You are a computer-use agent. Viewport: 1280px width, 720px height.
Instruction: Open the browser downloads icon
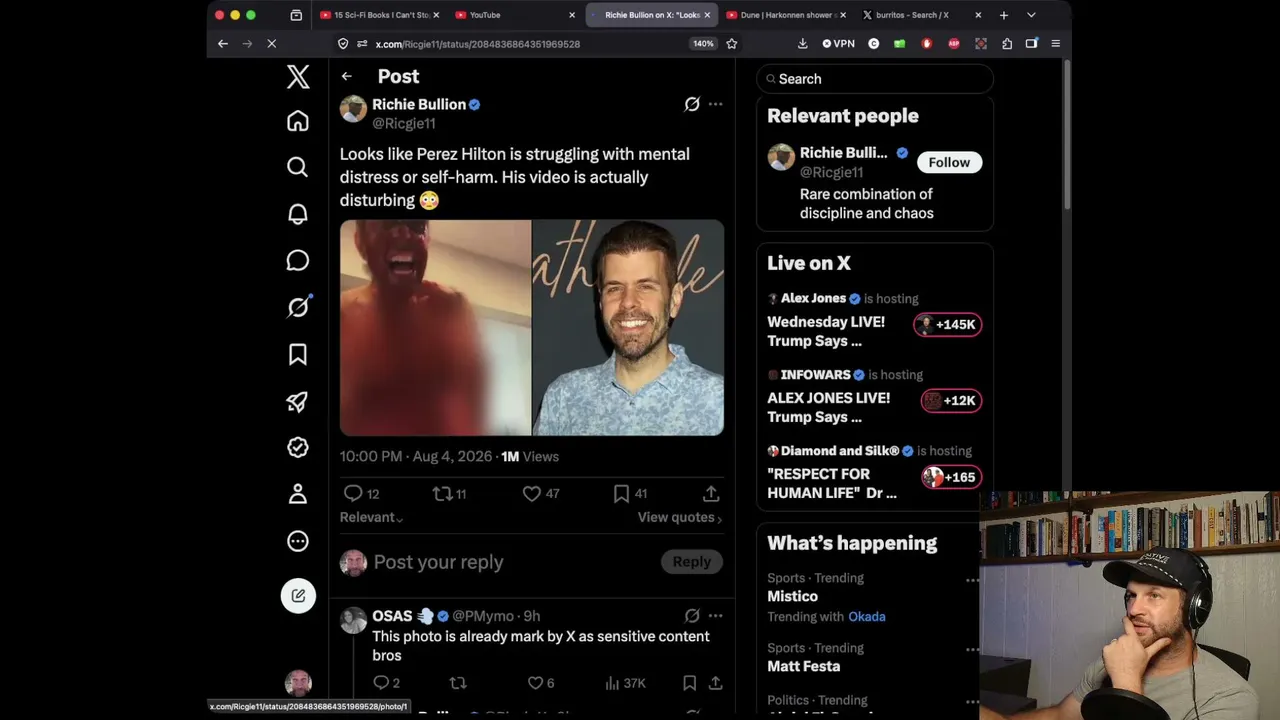tap(802, 44)
